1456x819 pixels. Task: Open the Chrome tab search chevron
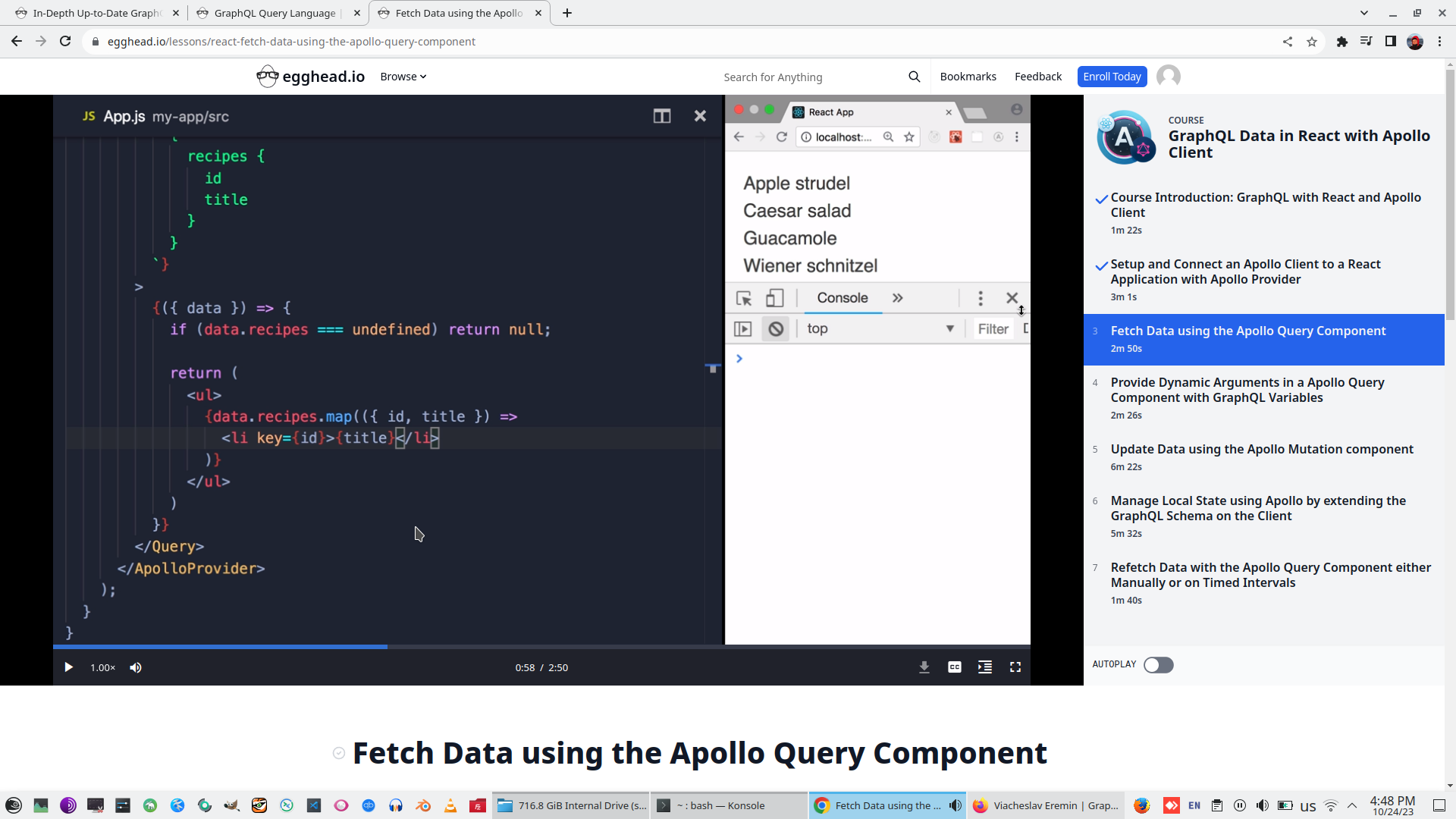1363,13
